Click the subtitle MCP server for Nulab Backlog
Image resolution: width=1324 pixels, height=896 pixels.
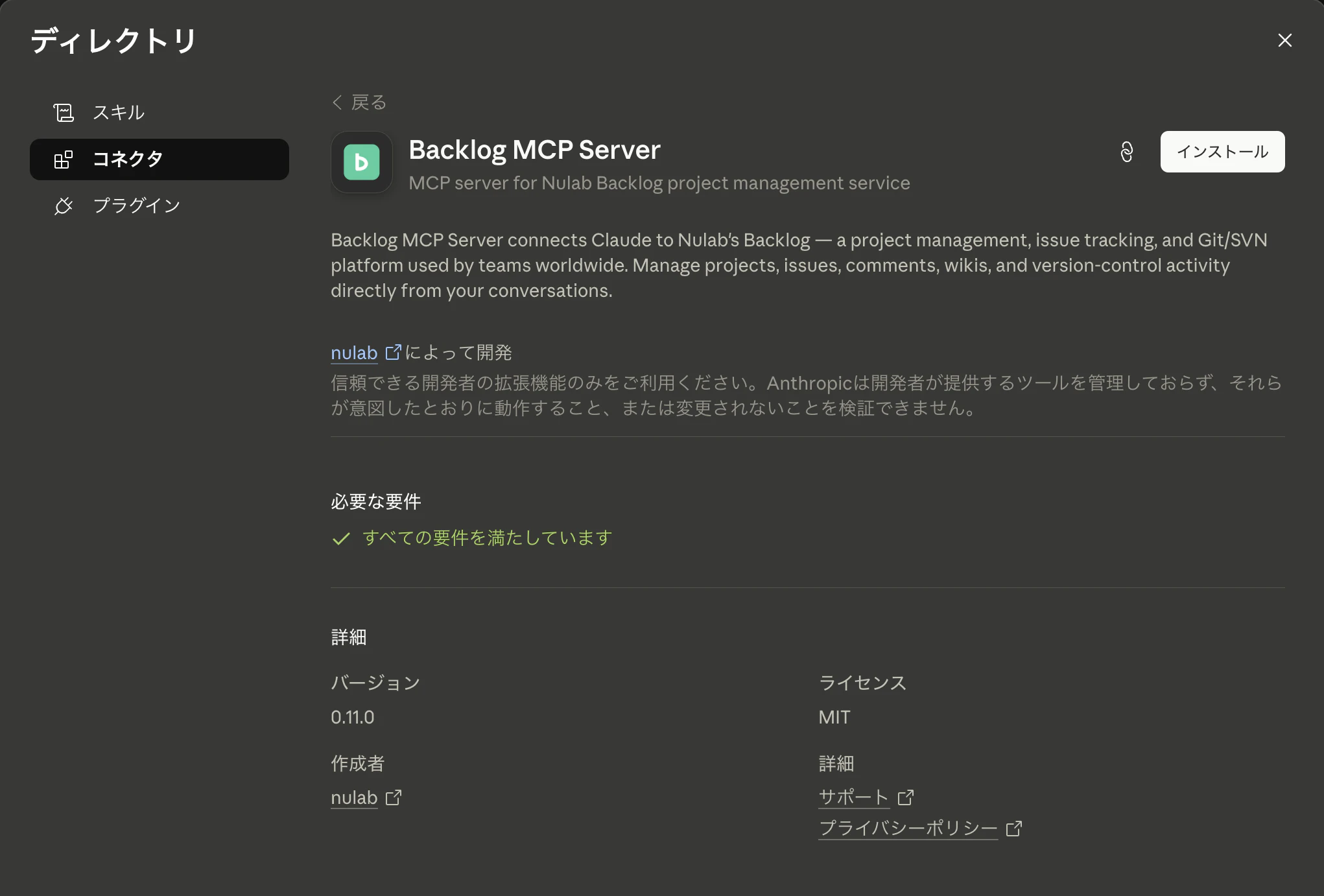(x=659, y=183)
